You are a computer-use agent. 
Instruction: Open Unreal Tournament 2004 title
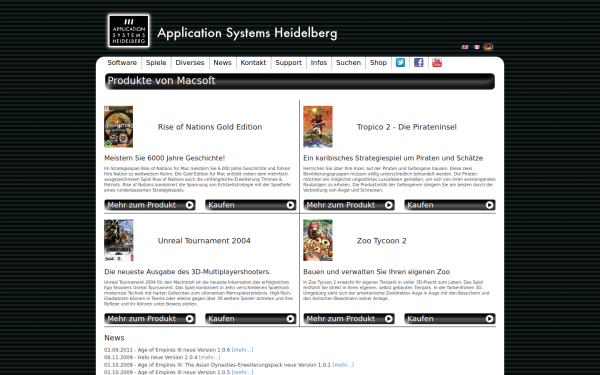click(x=204, y=241)
